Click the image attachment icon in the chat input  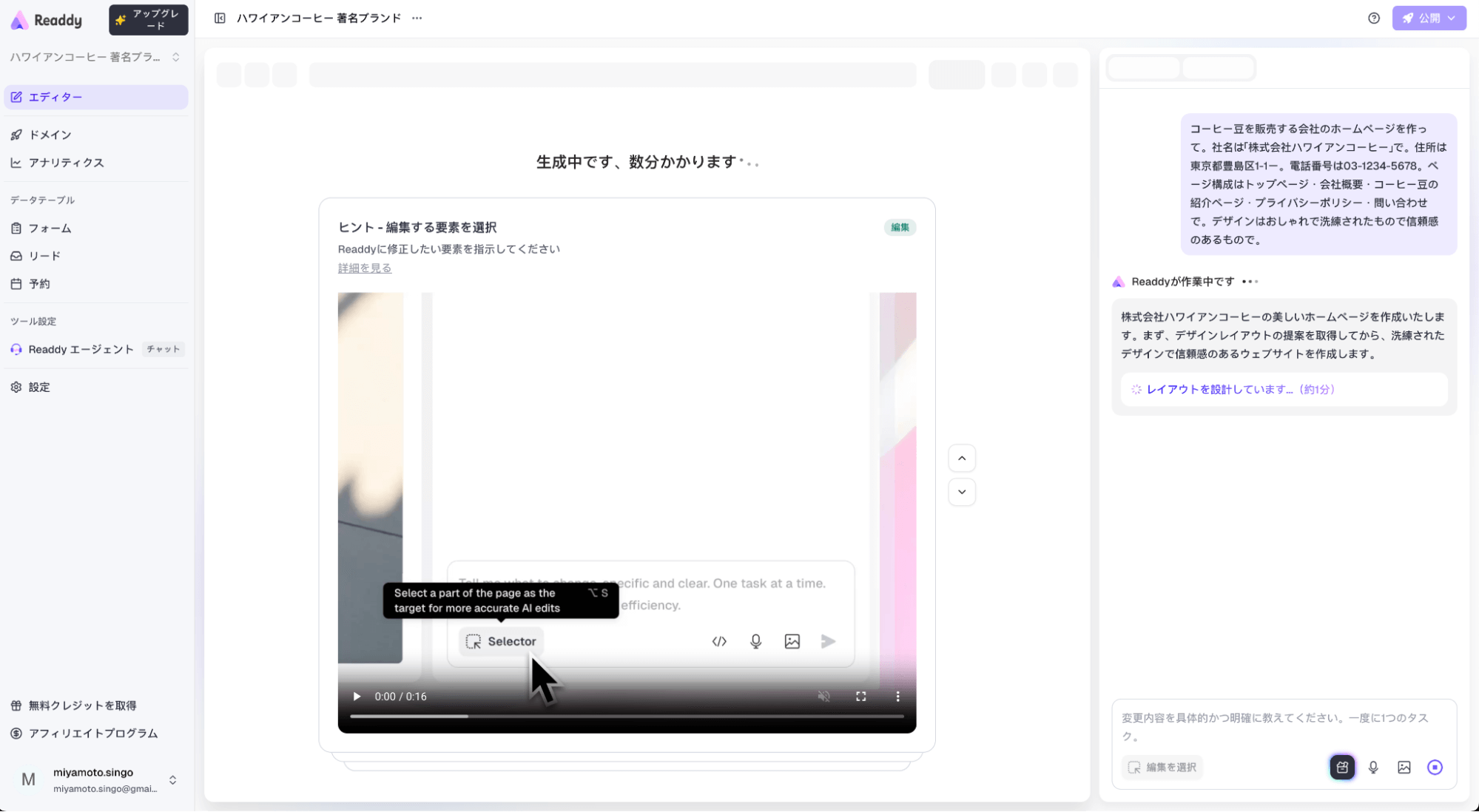pos(1404,767)
